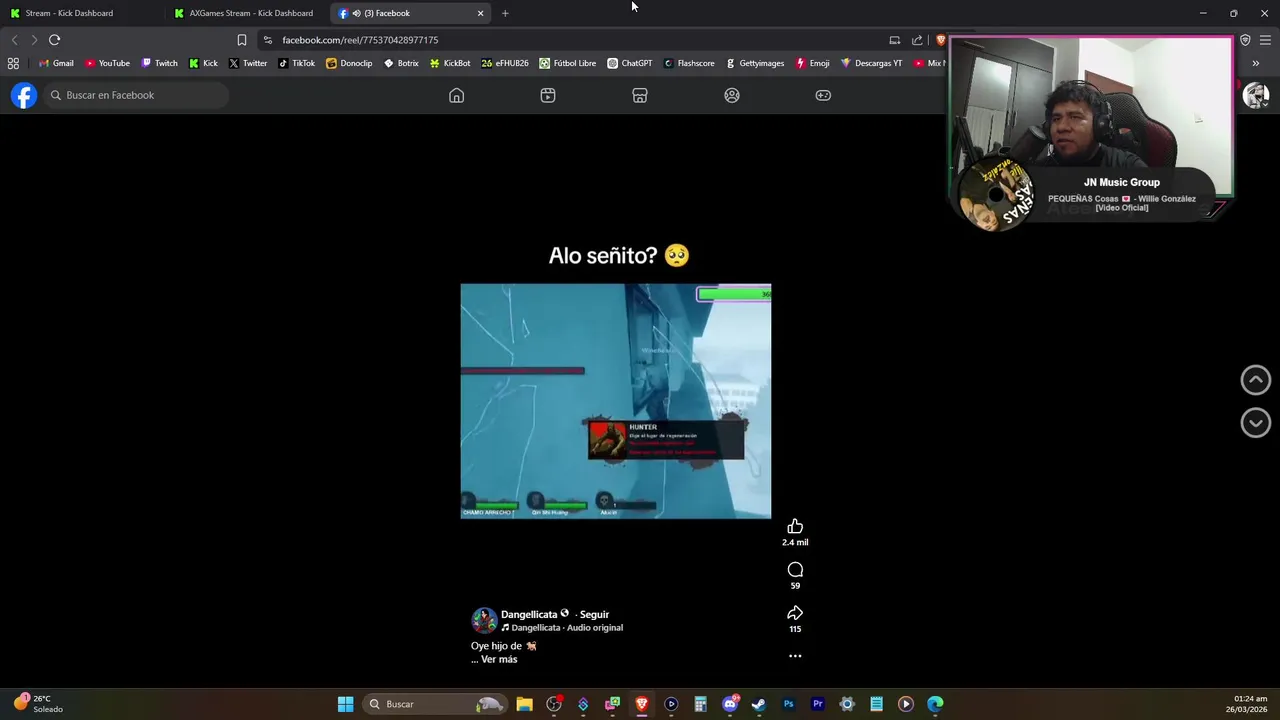Open the eFHUB26 bookmark

(x=505, y=63)
